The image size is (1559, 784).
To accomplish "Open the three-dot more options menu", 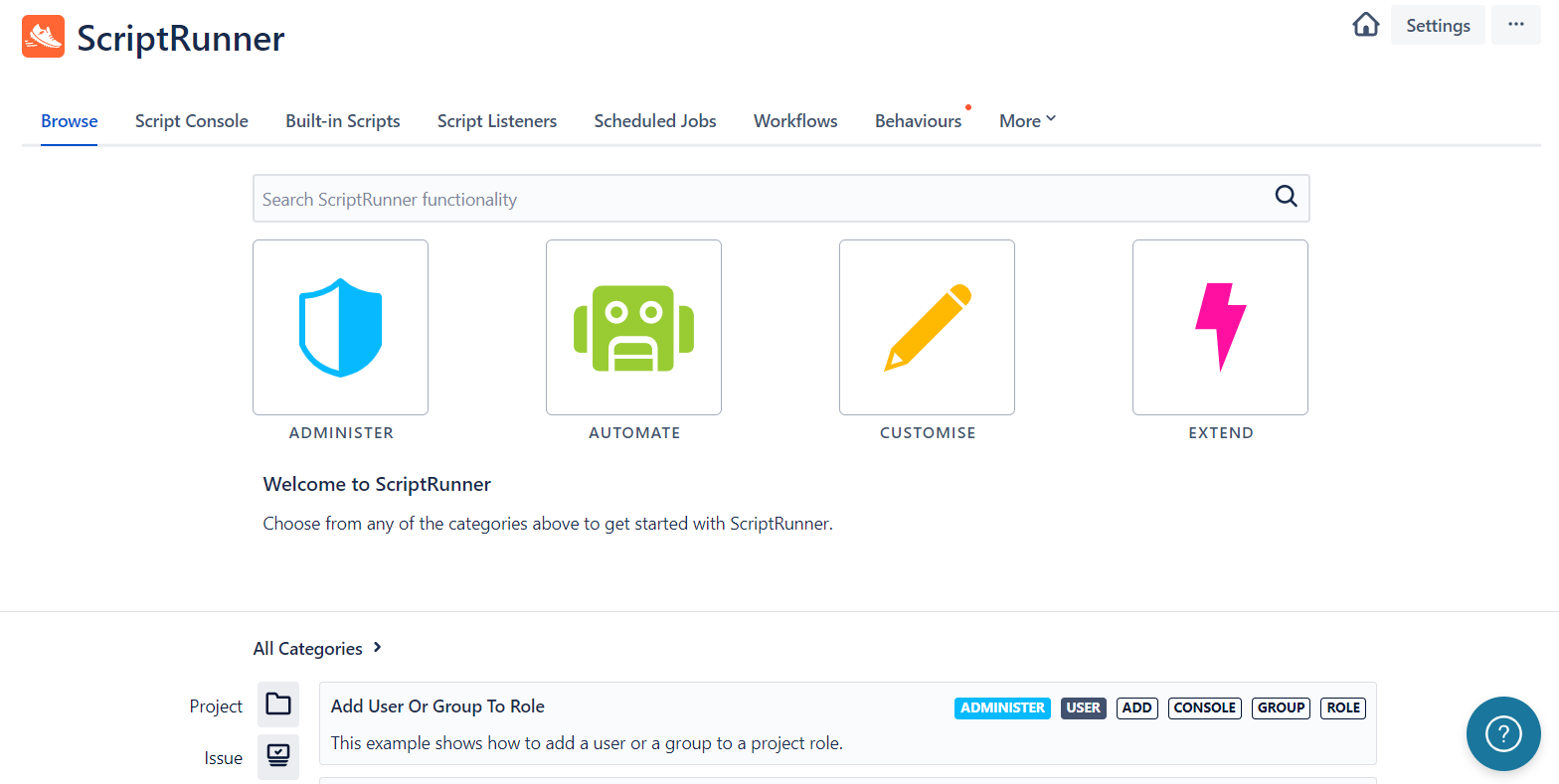I will (1515, 25).
